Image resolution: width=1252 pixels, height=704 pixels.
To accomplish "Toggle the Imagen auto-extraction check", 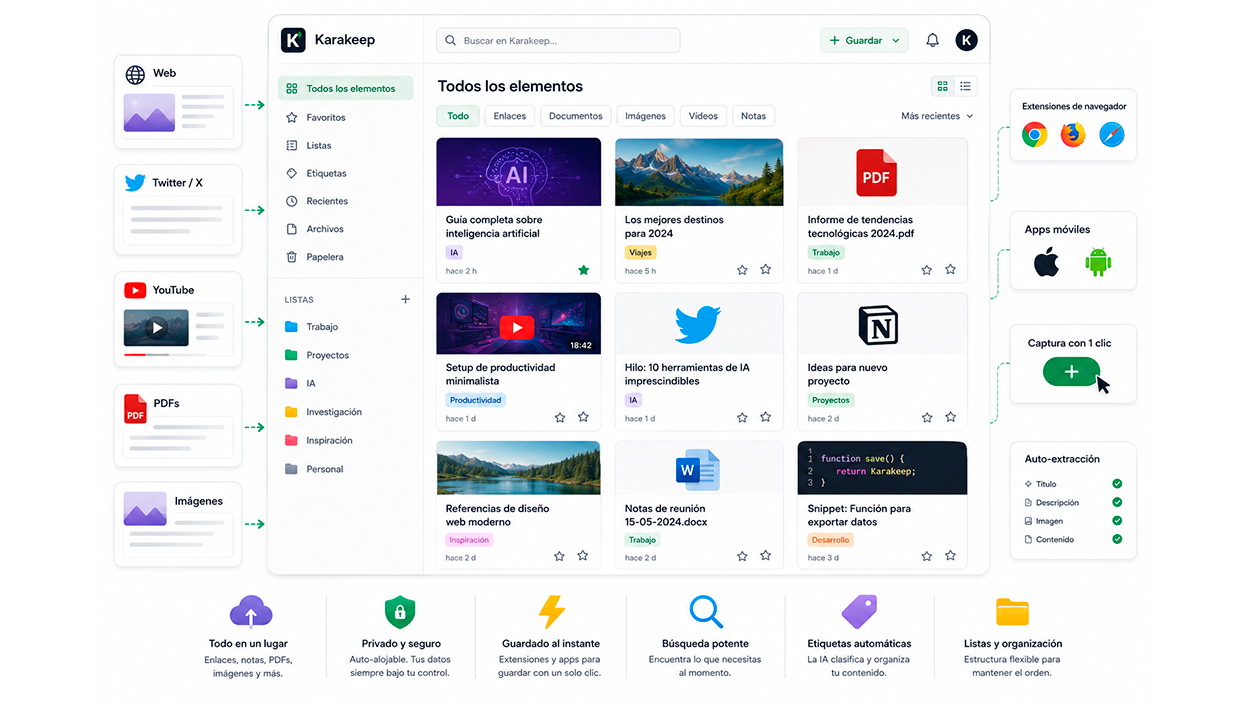I will [x=1117, y=521].
